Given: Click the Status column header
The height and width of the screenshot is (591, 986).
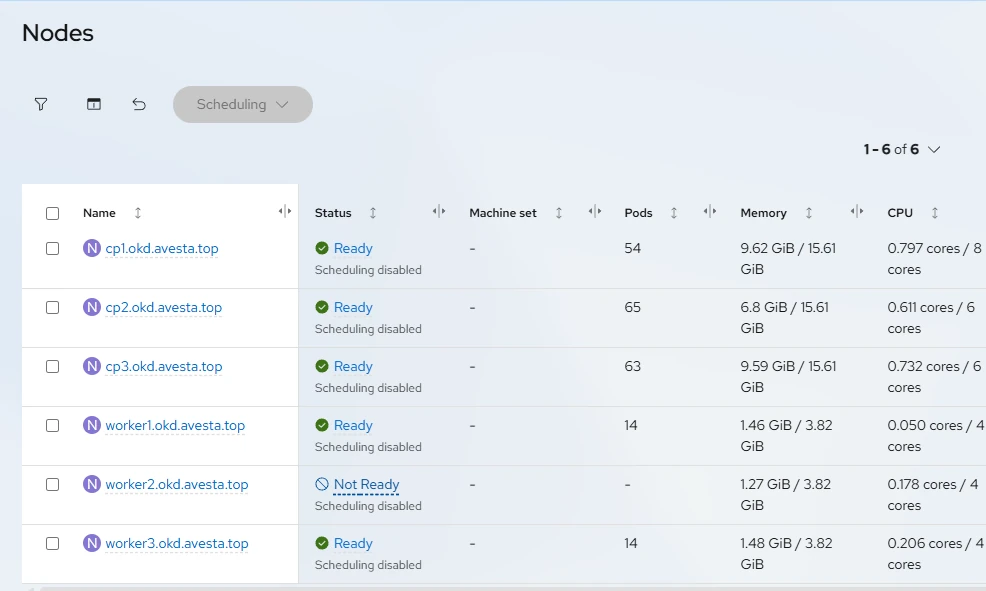Looking at the screenshot, I should click(x=333, y=213).
